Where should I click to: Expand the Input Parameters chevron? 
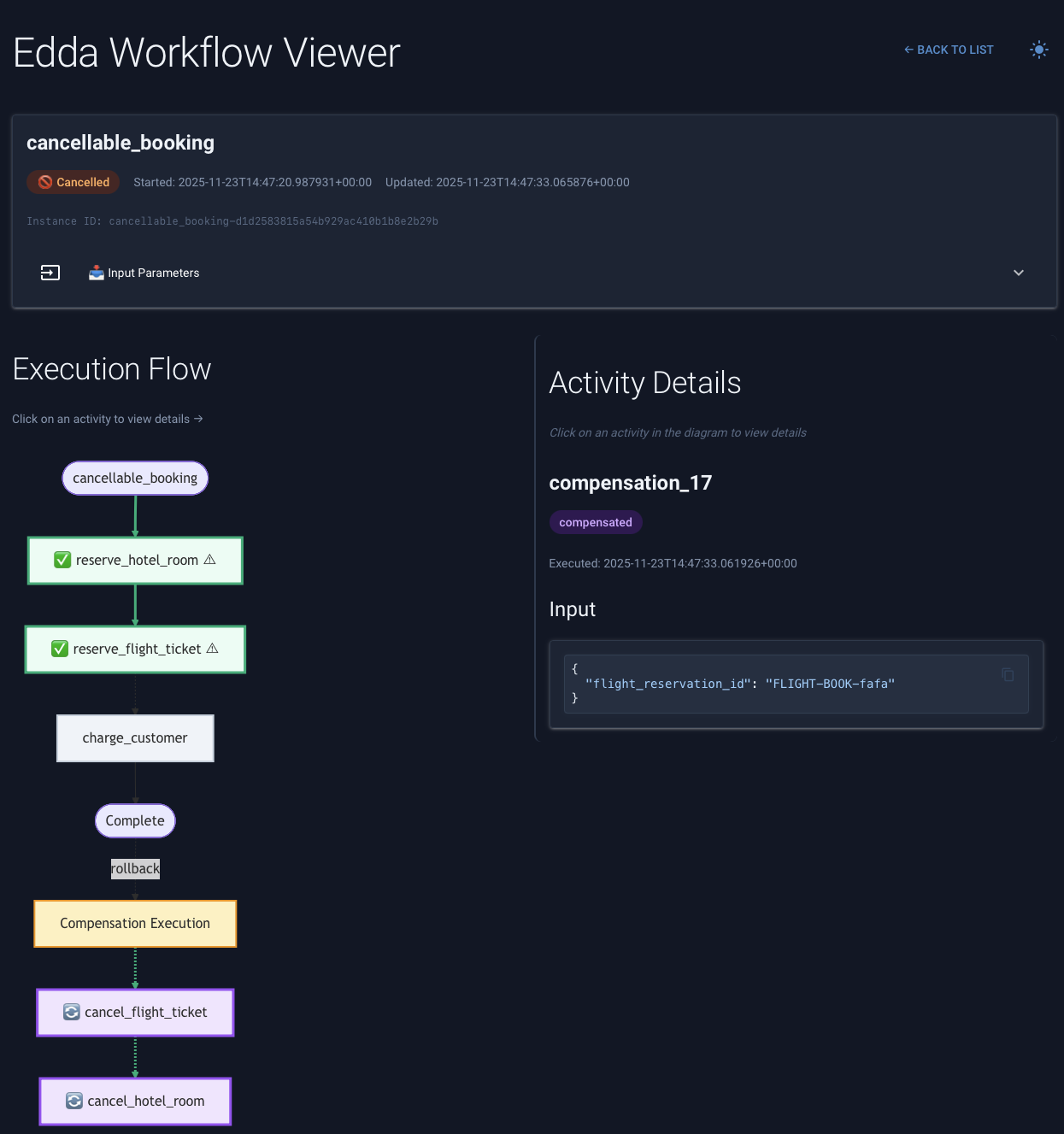[1018, 273]
